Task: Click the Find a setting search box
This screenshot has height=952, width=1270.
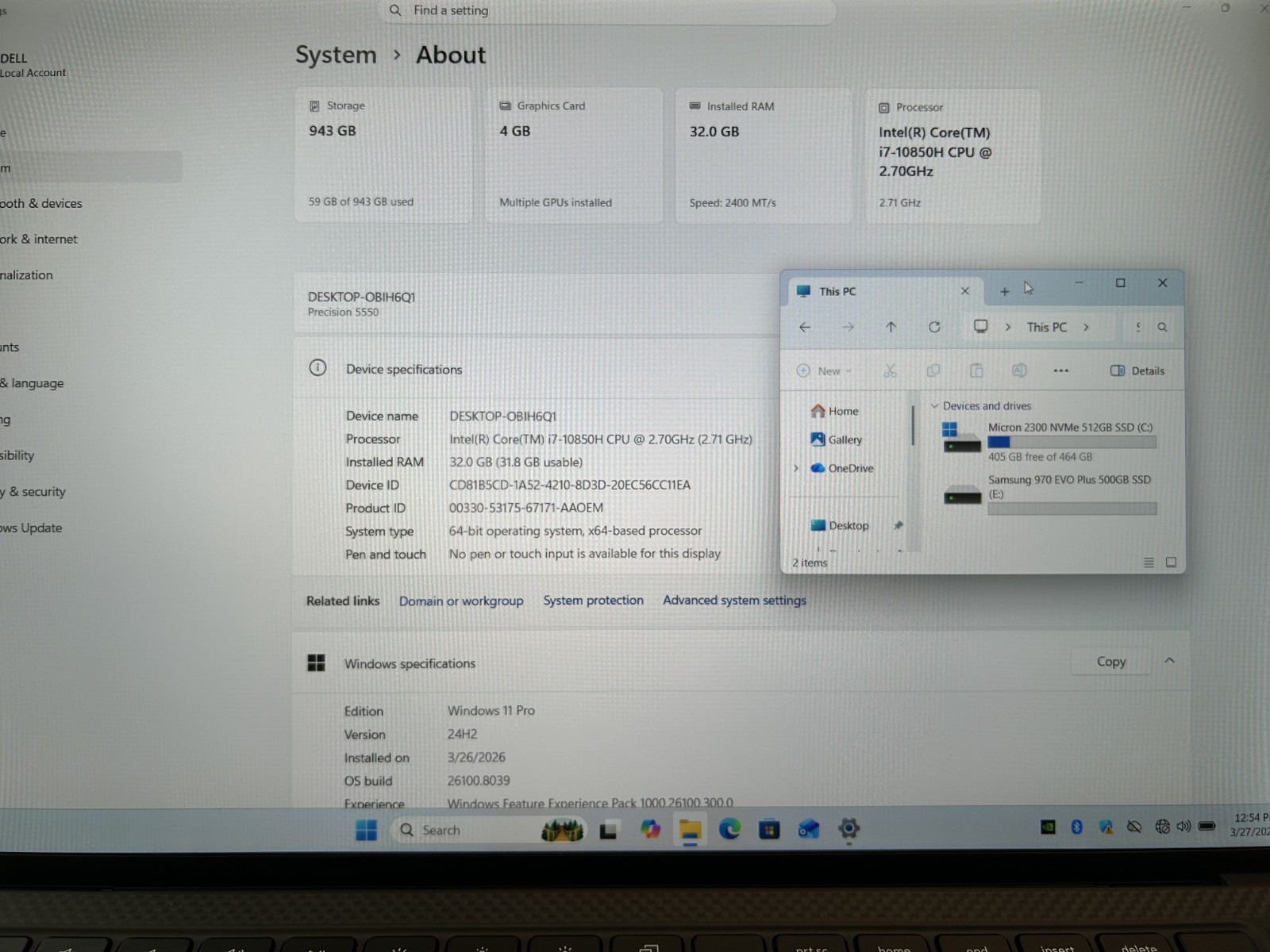Action: point(607,10)
